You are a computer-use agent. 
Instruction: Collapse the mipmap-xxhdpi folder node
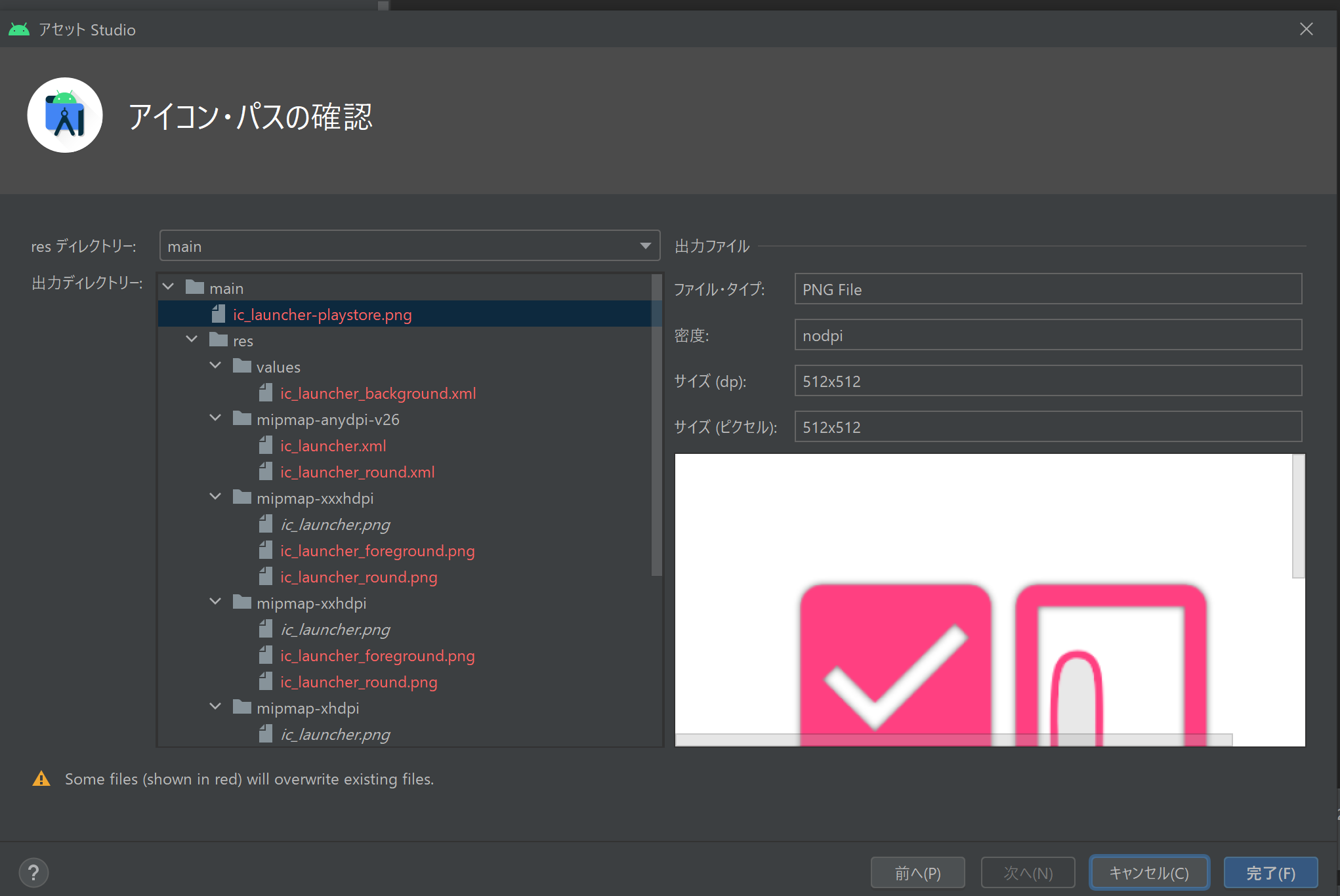click(x=215, y=602)
